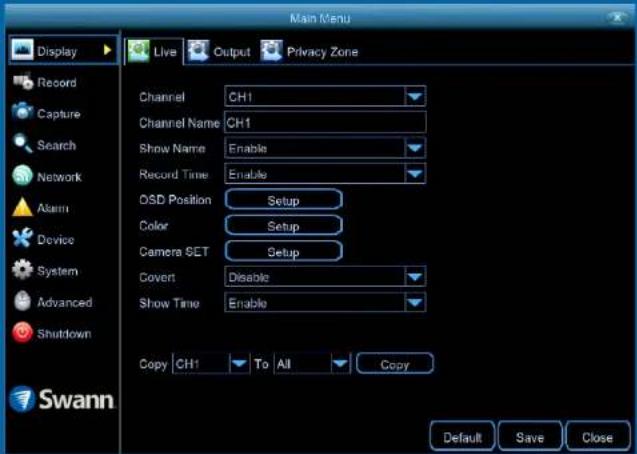Click Setup button for OSD Position
637x454 pixels.
(284, 200)
